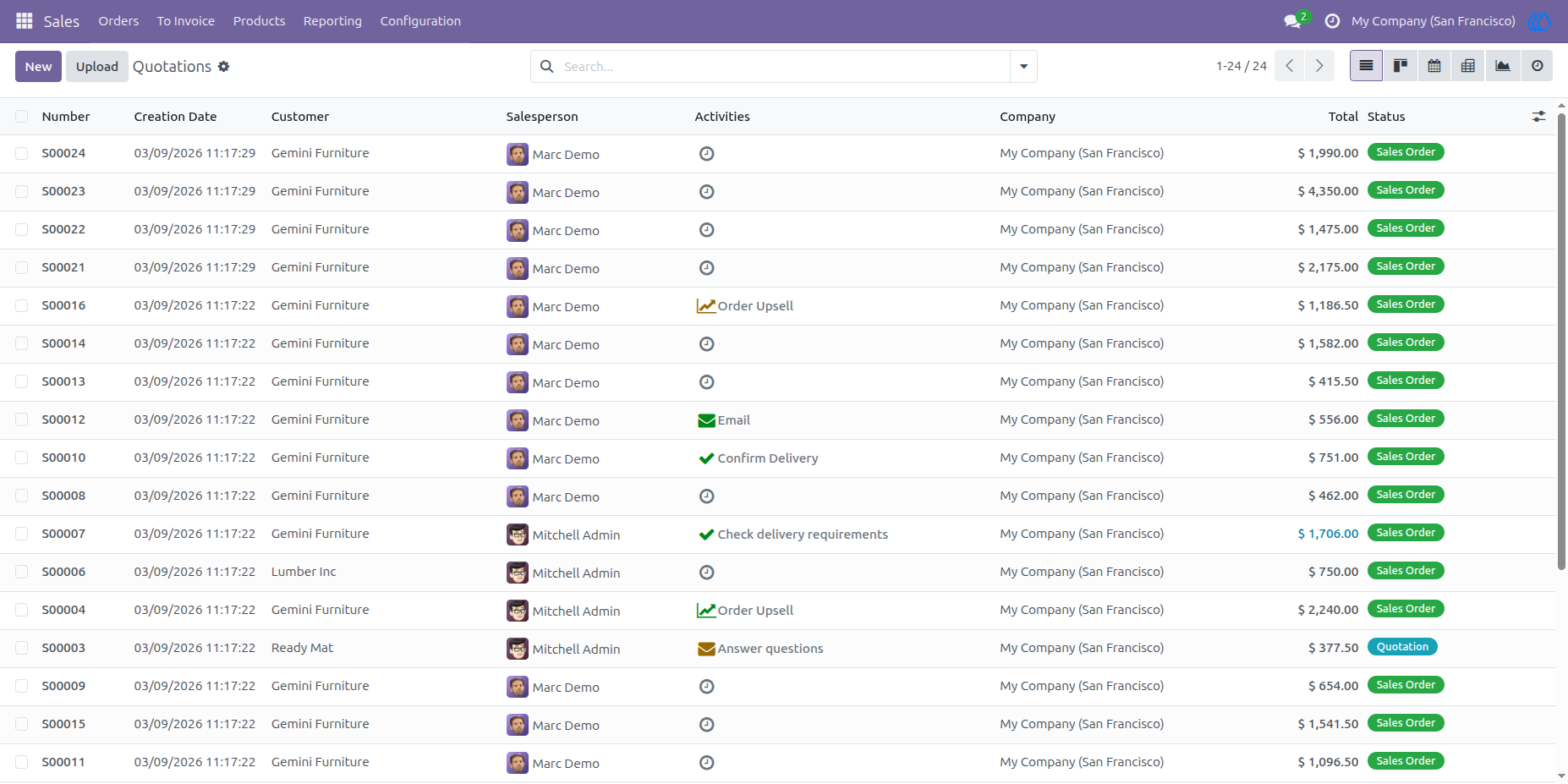The width and height of the screenshot is (1568, 784).
Task: Select checkbox for order S00023
Action: (22, 192)
